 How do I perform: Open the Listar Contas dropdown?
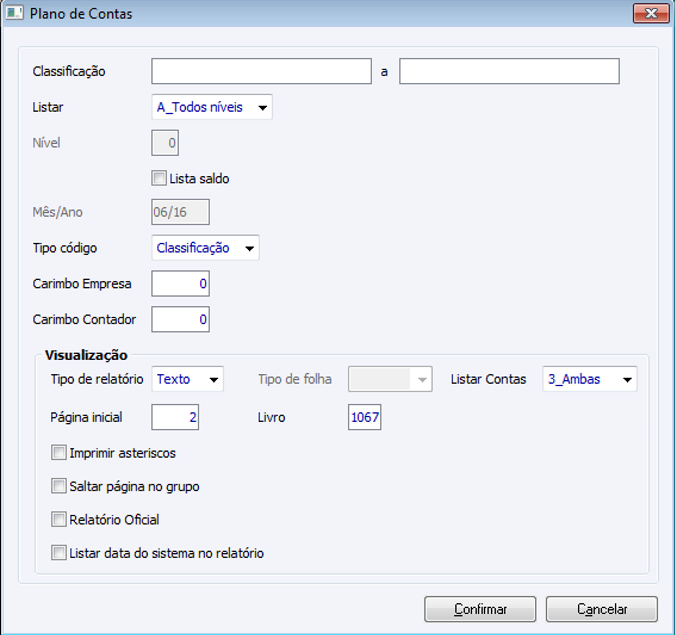pyautogui.click(x=590, y=379)
